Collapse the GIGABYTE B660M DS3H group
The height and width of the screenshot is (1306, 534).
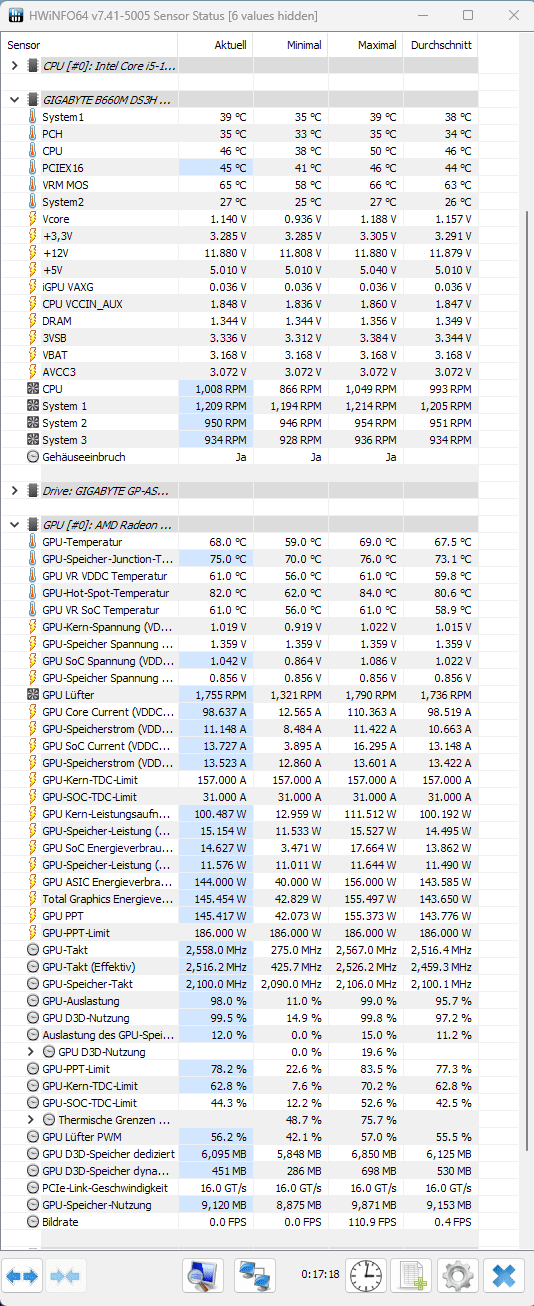click(x=14, y=100)
